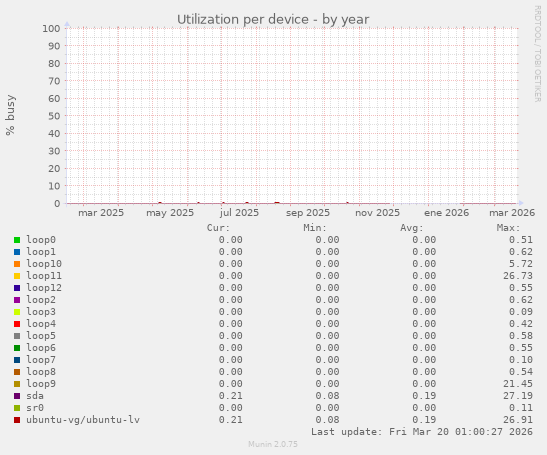Image resolution: width=547 pixels, height=455 pixels.
Task: Click the sr0 olive green swatch
Action: click(17, 408)
